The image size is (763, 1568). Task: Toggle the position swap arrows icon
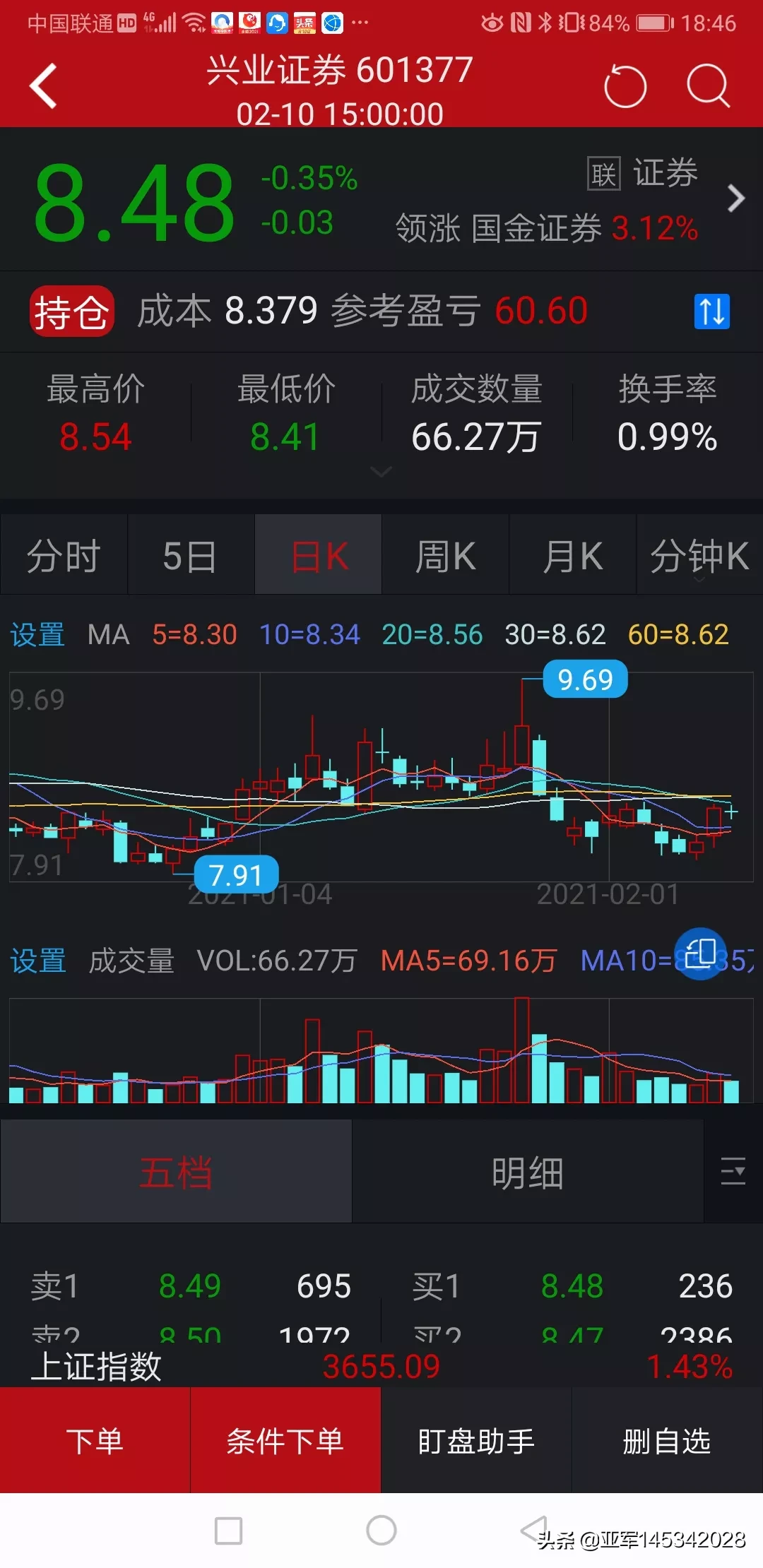[711, 311]
